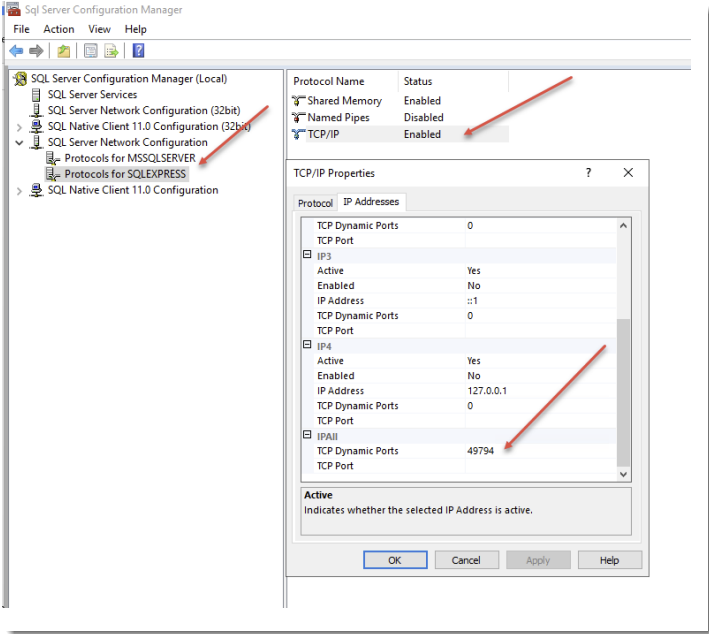
Task: Collapse the IPAll section
Action: (307, 435)
